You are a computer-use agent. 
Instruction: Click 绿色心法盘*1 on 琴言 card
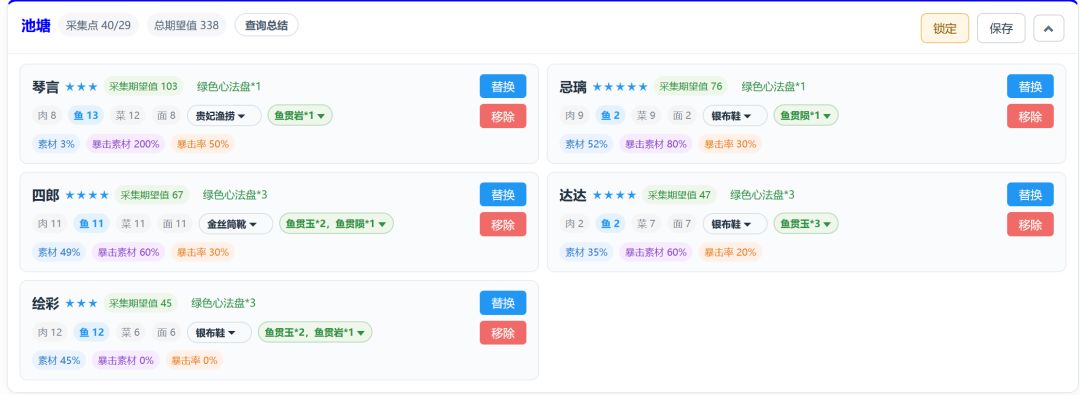point(229,87)
